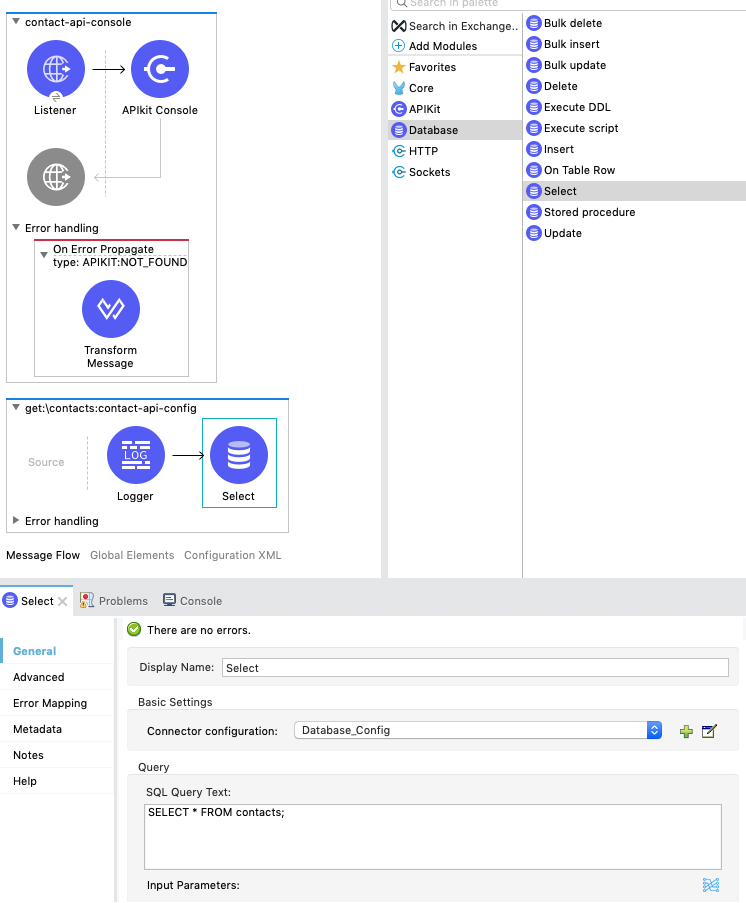The width and height of the screenshot is (746, 903).
Task: Collapse the On Error Propagate scope
Action: (44, 255)
